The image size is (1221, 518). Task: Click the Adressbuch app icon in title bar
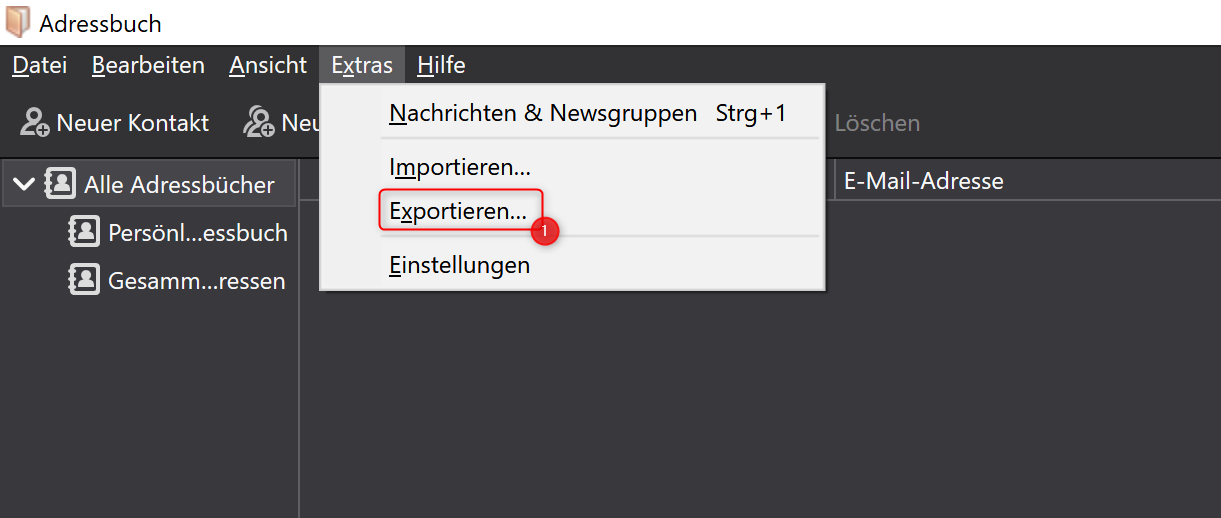(18, 22)
